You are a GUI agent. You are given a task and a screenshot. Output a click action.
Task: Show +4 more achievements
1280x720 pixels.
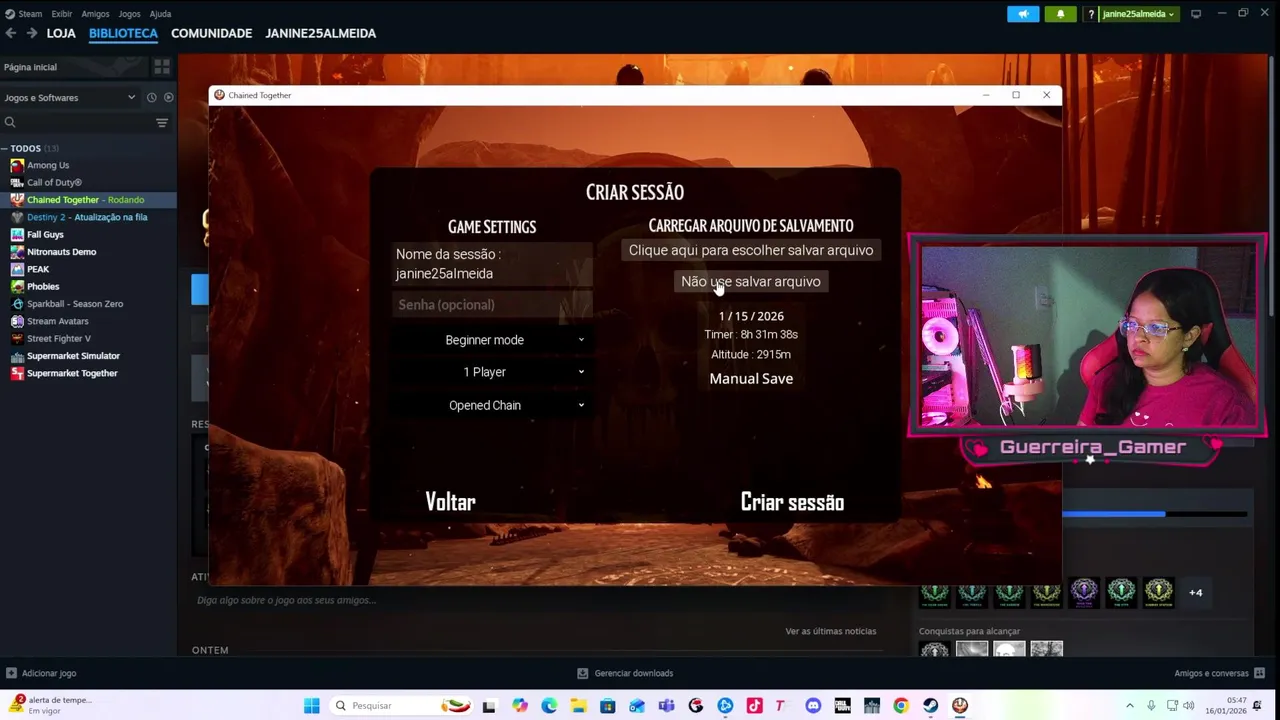(x=1195, y=593)
